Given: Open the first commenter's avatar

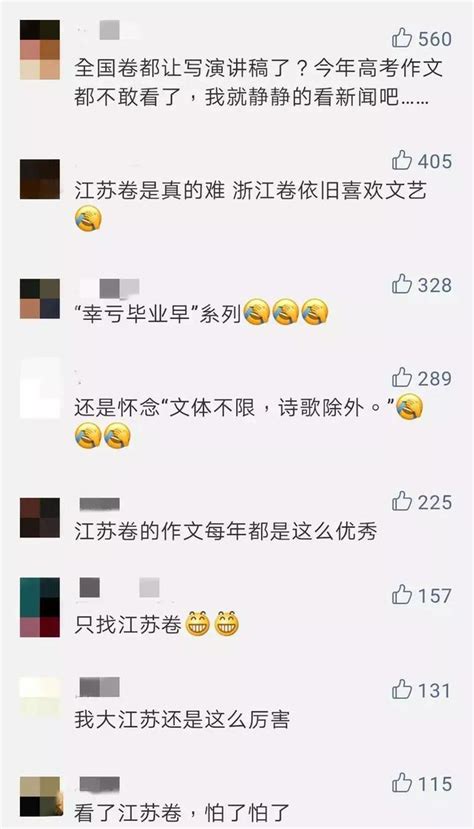Looking at the screenshot, I should point(40,50).
